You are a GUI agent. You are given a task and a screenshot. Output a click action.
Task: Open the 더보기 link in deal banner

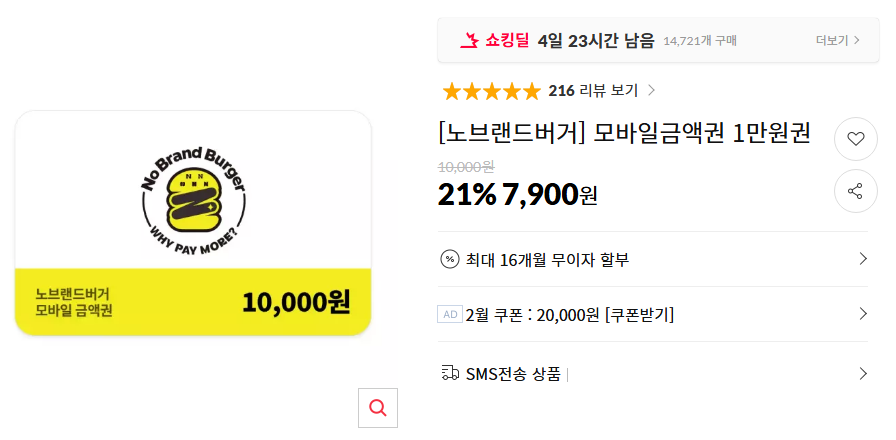click(x=837, y=41)
